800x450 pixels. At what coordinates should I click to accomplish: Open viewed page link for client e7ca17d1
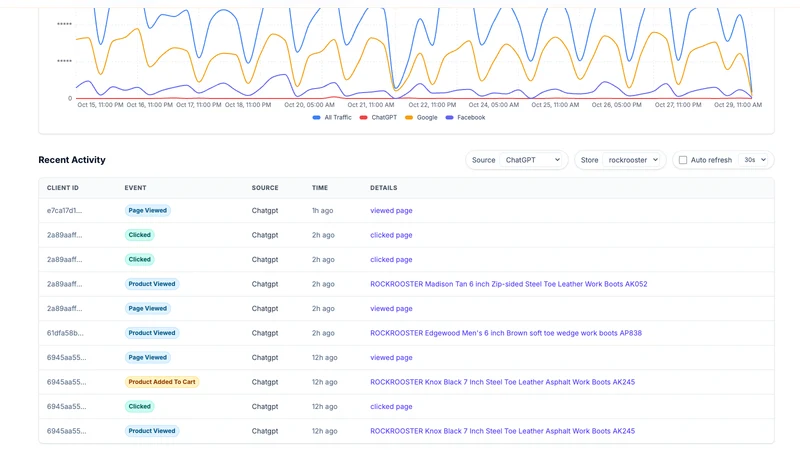pos(391,211)
